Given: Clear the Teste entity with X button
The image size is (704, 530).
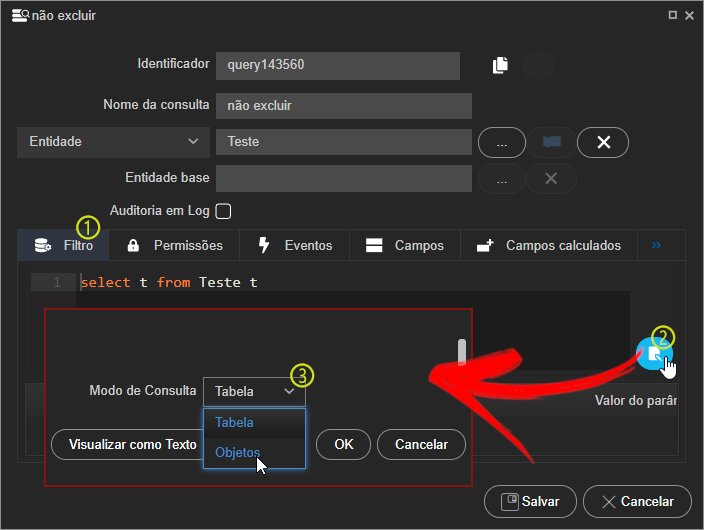Looking at the screenshot, I should pos(603,142).
